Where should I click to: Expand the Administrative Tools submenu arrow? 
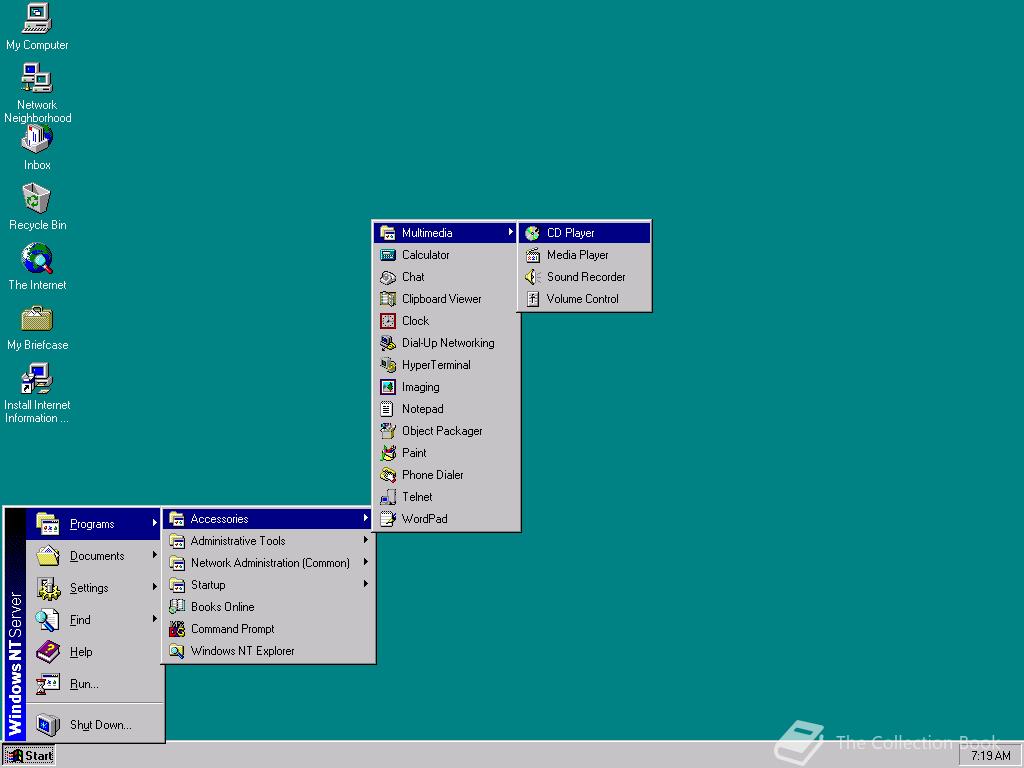[x=365, y=541]
